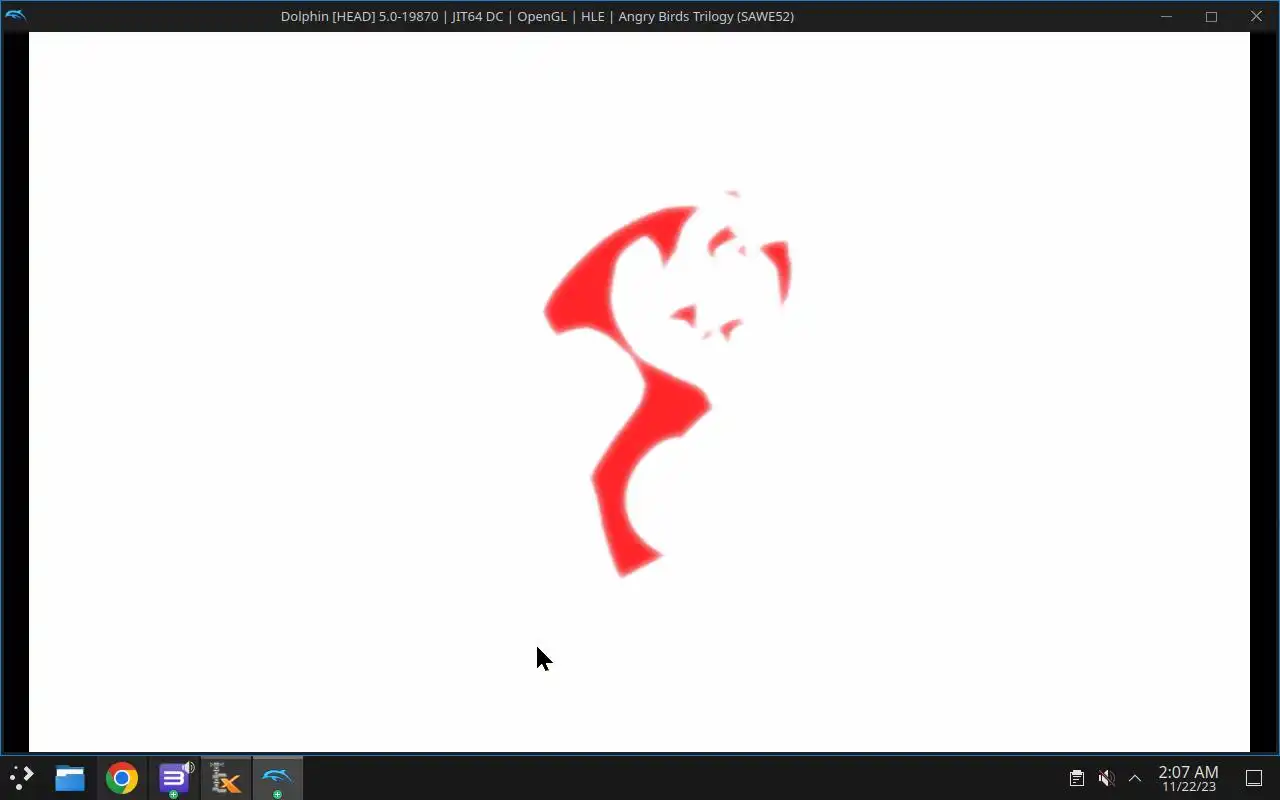Open the application launcher in the taskbar
The image size is (1280, 800).
pyautogui.click(x=22, y=778)
